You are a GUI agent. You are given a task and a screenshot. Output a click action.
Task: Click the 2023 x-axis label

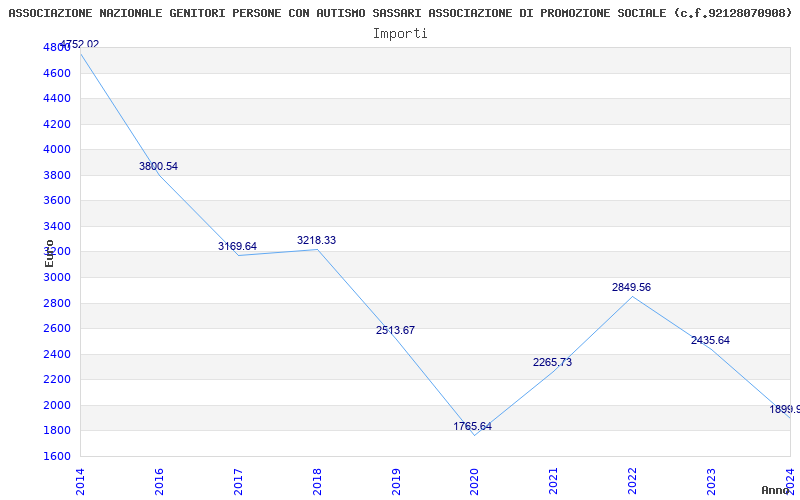(x=711, y=482)
